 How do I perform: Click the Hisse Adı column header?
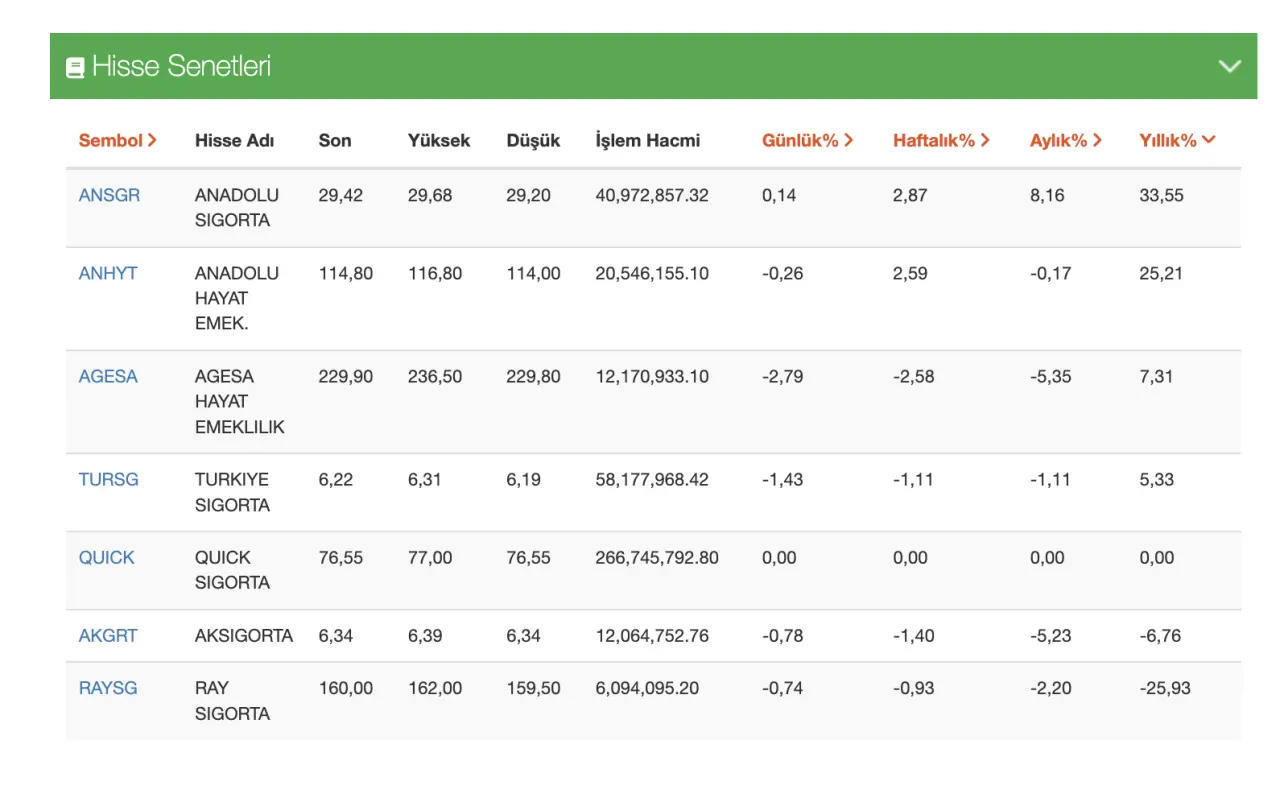pos(234,141)
